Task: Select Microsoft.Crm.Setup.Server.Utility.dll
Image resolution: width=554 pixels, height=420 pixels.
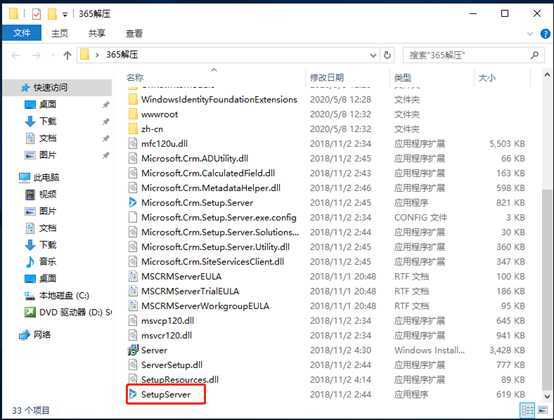Action: coord(216,247)
